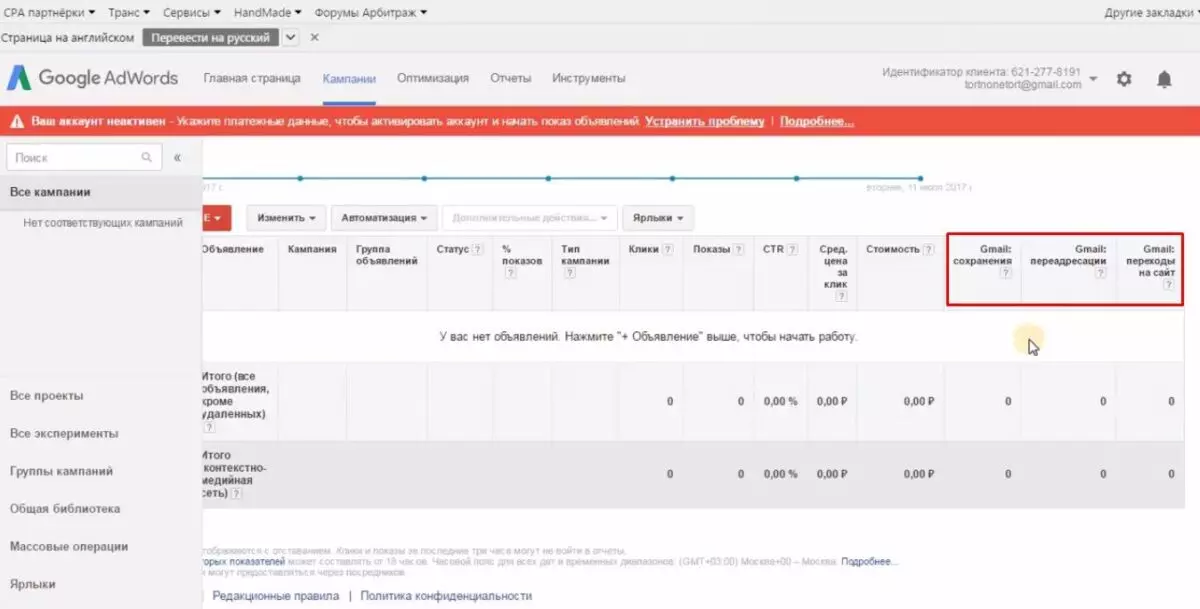
Task: Click Подробнее link in red banner
Action: click(817, 121)
